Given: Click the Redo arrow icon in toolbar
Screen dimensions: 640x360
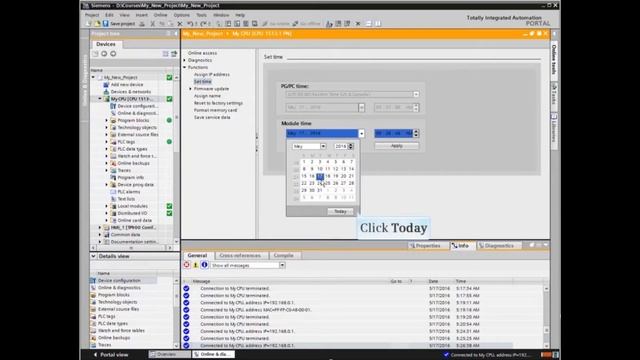Looking at the screenshot, I should (x=203, y=24).
